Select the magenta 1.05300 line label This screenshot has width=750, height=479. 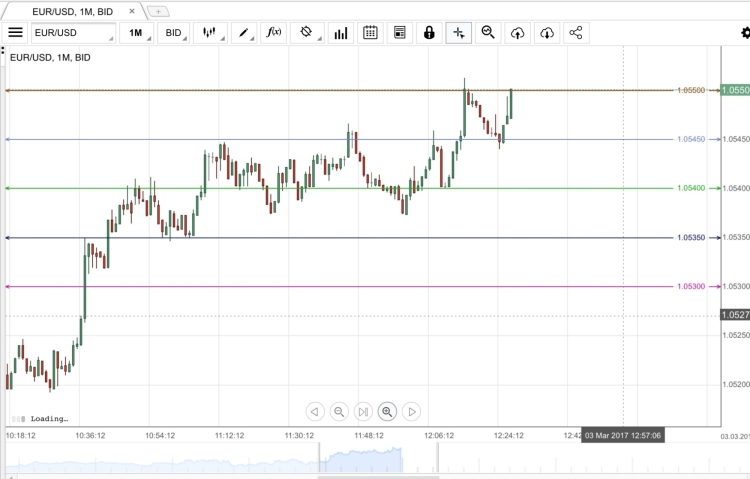[691, 286]
